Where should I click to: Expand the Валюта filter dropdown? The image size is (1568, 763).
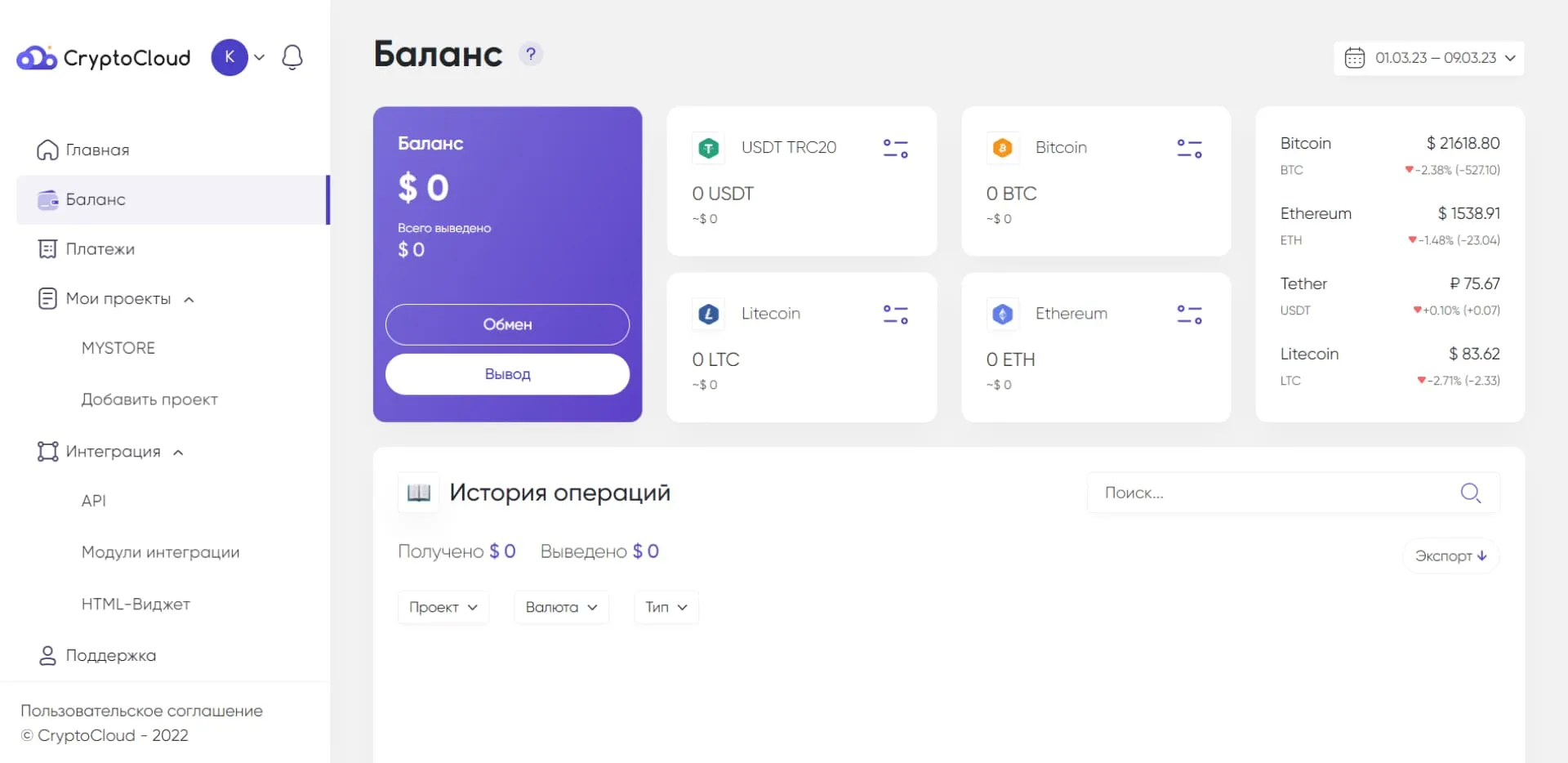click(x=562, y=607)
